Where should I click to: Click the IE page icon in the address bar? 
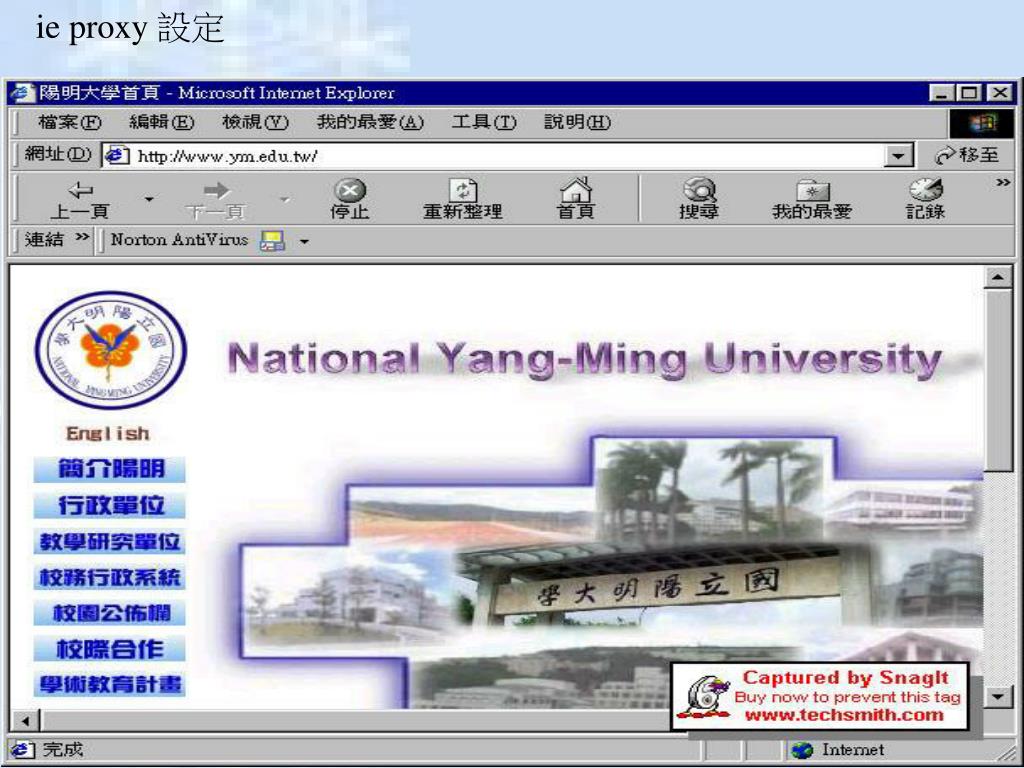point(116,156)
